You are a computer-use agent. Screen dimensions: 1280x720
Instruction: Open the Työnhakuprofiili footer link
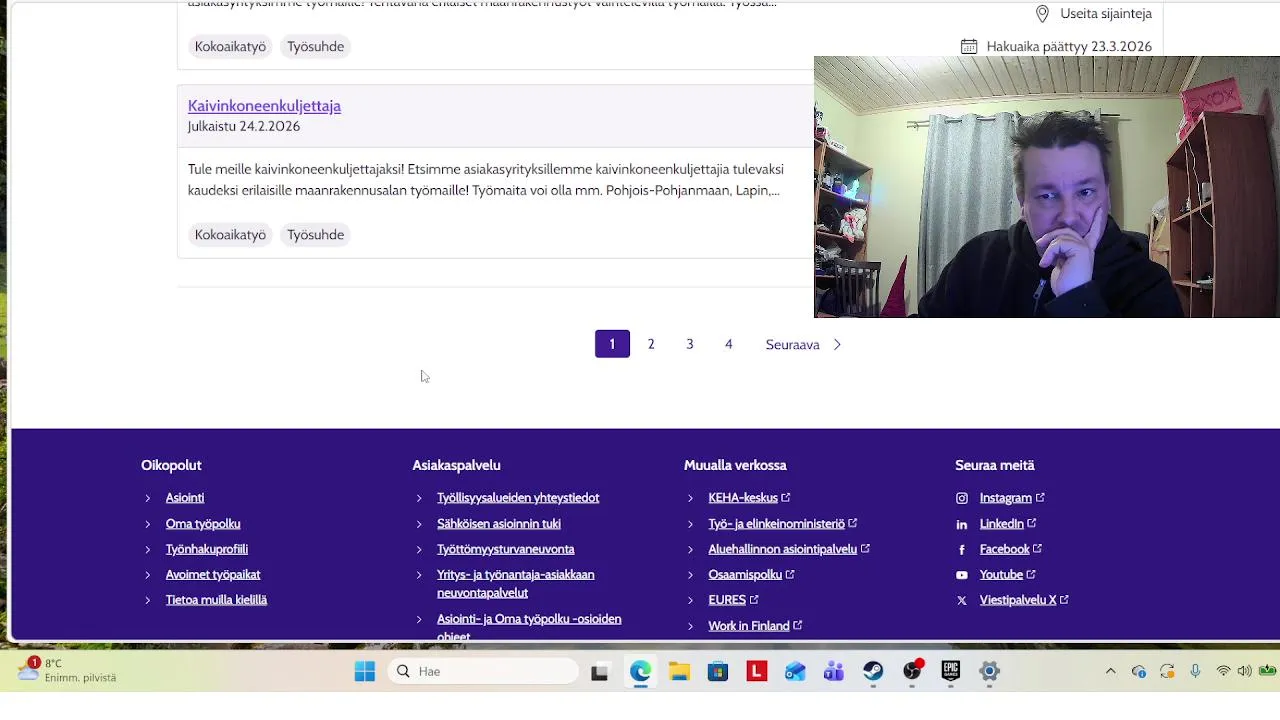click(207, 549)
